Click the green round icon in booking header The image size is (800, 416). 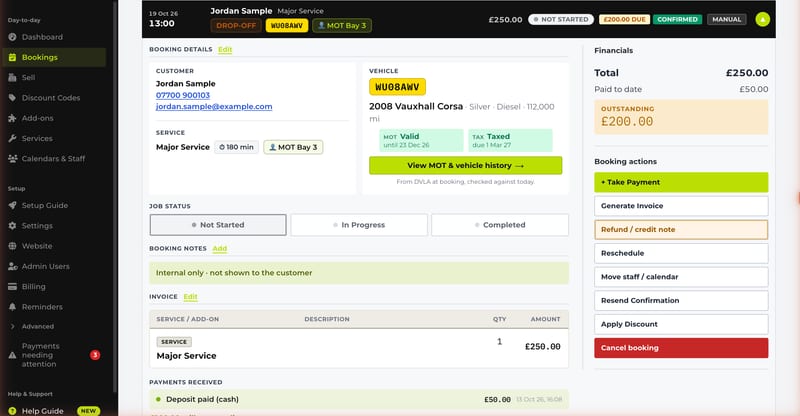(x=762, y=19)
